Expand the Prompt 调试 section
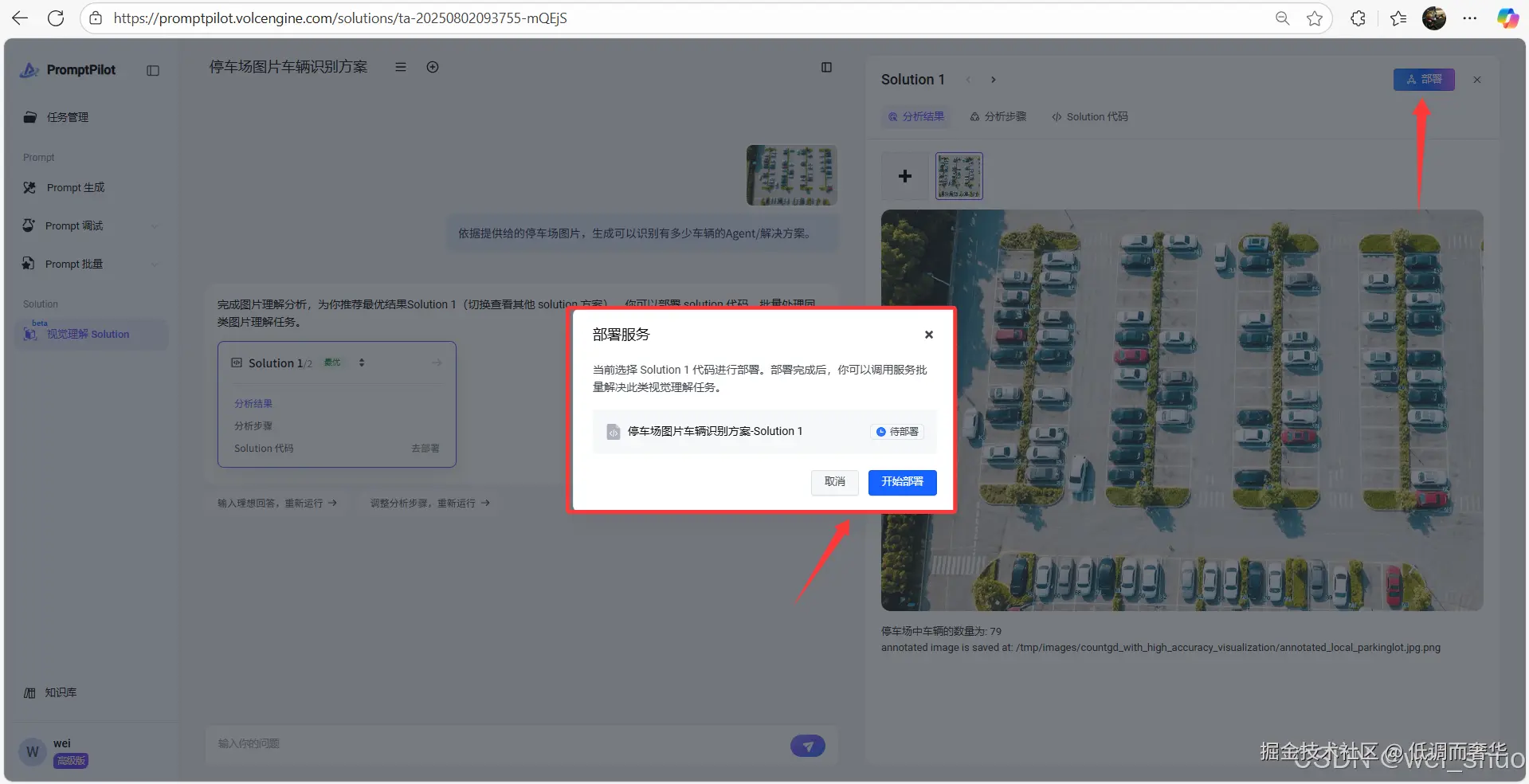The height and width of the screenshot is (784, 1529). click(x=154, y=225)
